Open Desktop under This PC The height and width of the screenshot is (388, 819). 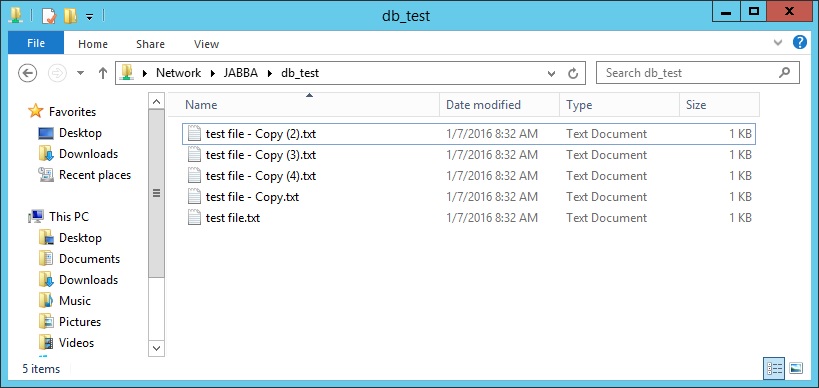80,238
